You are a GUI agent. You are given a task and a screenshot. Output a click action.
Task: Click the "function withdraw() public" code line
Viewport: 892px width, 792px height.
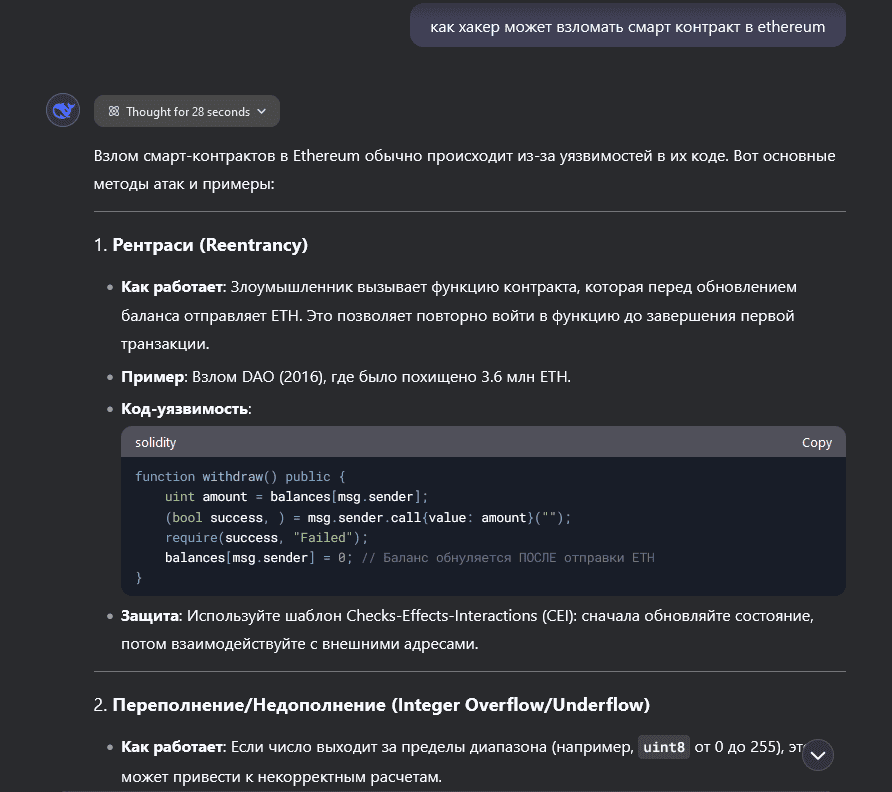point(239,477)
